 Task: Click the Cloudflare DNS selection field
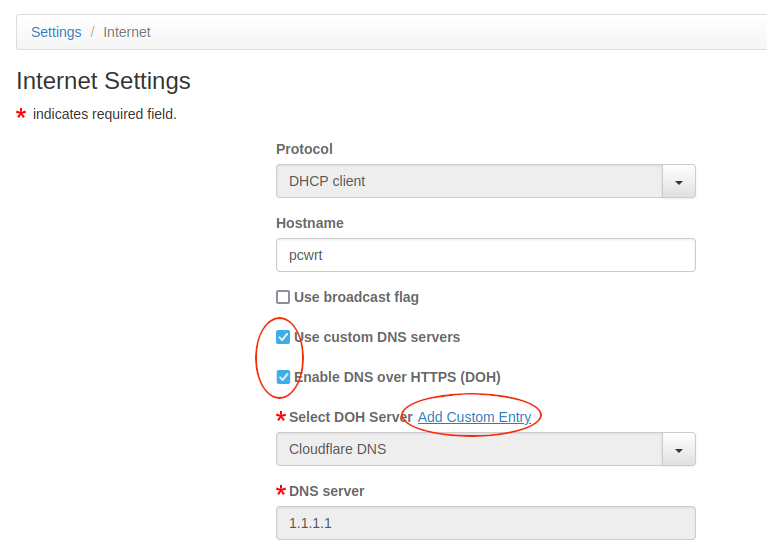coord(468,450)
